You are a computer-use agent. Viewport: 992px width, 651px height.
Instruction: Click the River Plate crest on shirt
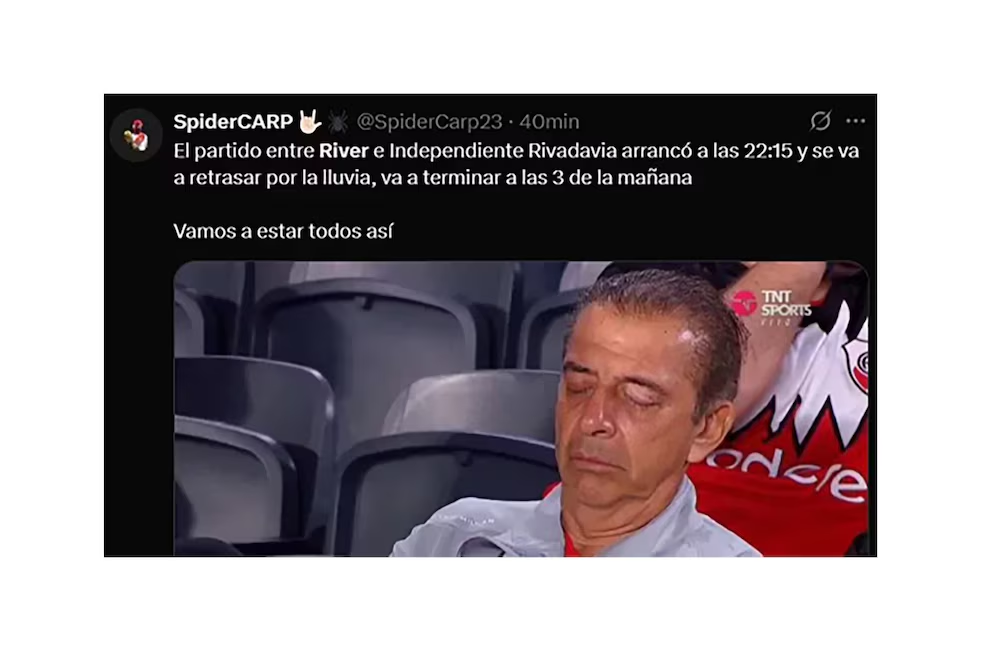(x=855, y=363)
